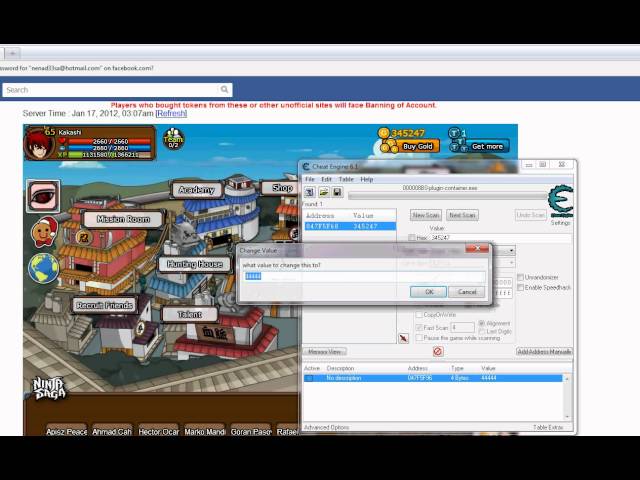Image resolution: width=640 pixels, height=480 pixels.
Task: Open the value type dropdown arrow
Action: [x=511, y=263]
